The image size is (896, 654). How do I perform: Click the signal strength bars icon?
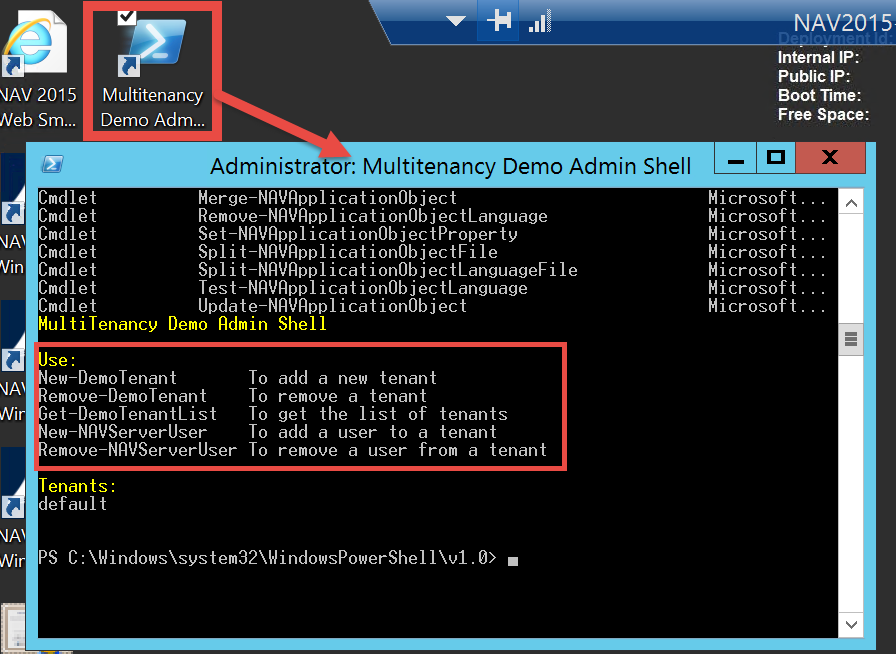(540, 21)
